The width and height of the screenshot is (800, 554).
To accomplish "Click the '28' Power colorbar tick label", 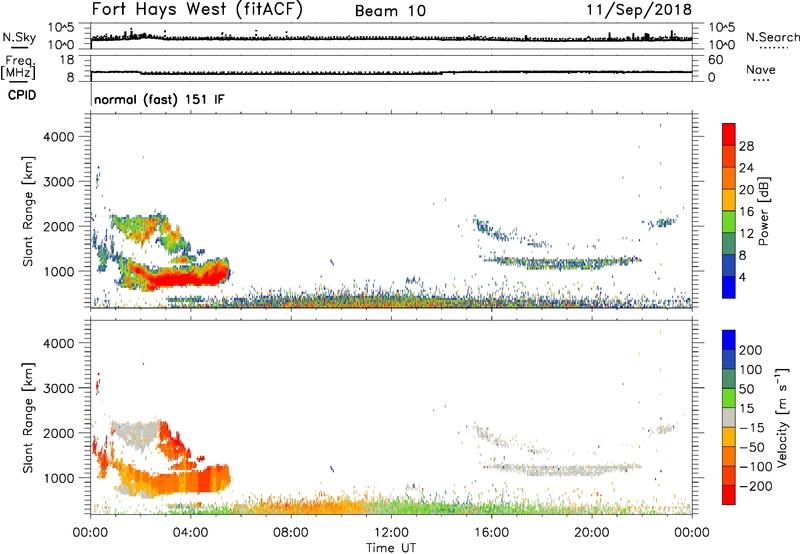I will point(746,146).
